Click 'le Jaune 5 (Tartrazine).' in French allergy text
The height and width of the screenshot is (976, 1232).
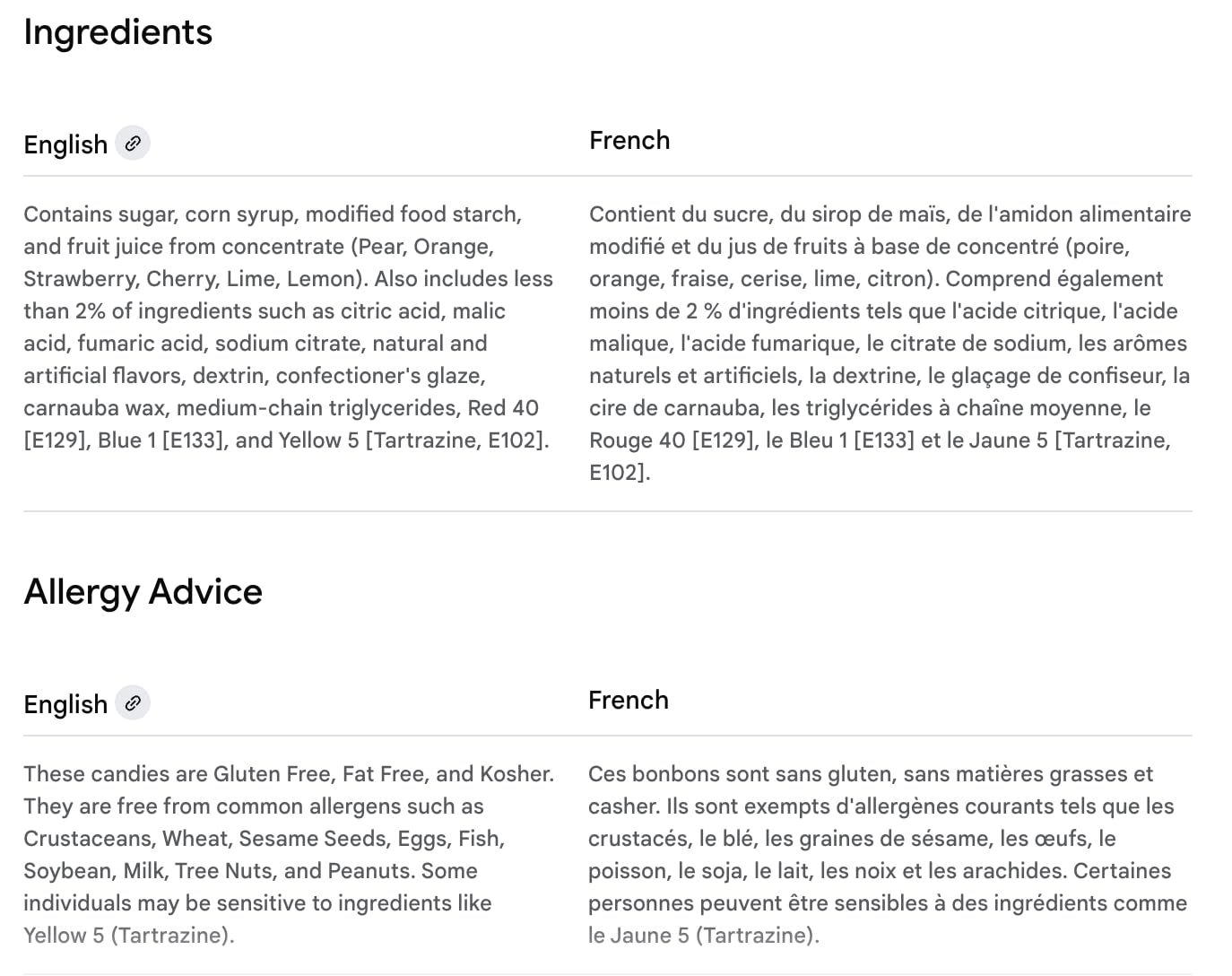click(x=704, y=936)
